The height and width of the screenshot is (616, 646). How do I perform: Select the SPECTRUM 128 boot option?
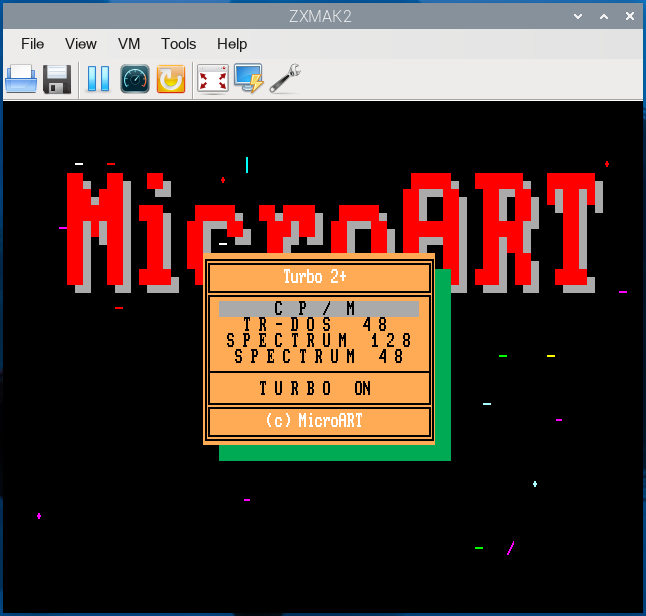tap(319, 341)
